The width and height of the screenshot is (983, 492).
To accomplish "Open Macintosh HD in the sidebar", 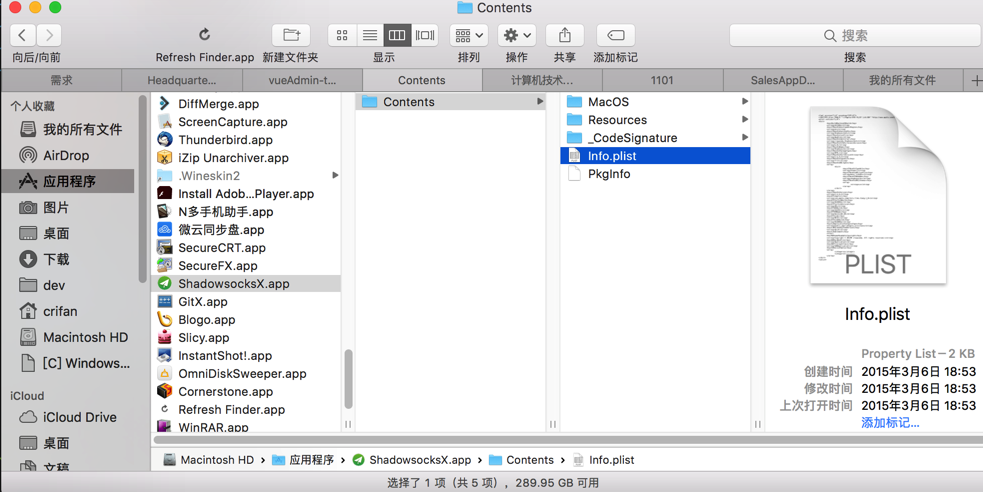I will point(70,337).
